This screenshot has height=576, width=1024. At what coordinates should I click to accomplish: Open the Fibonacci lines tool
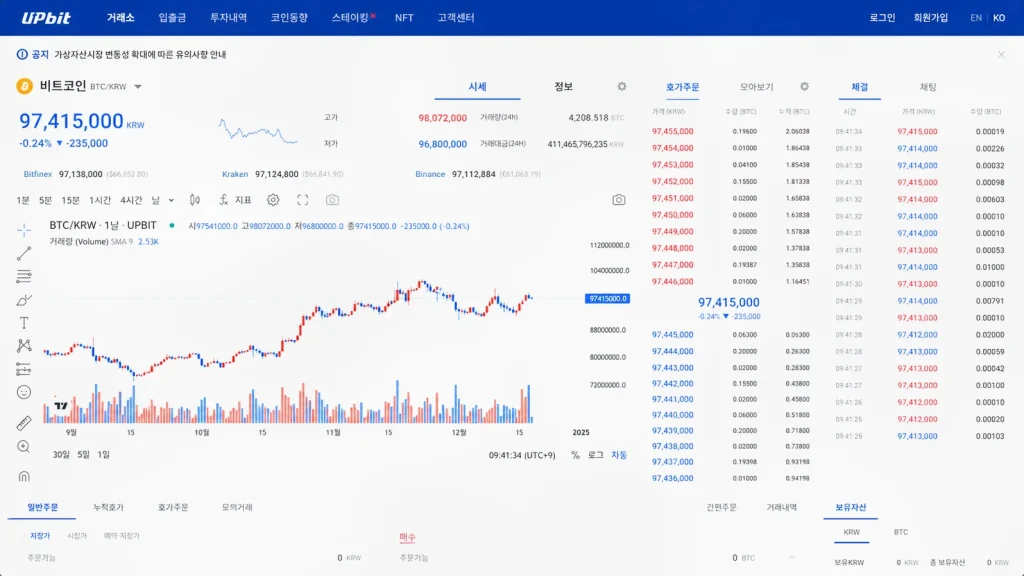(24, 276)
